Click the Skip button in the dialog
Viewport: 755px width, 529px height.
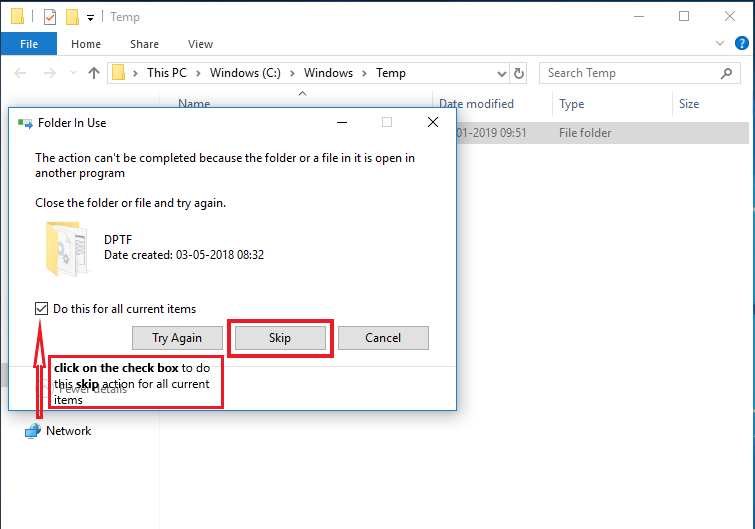click(280, 338)
